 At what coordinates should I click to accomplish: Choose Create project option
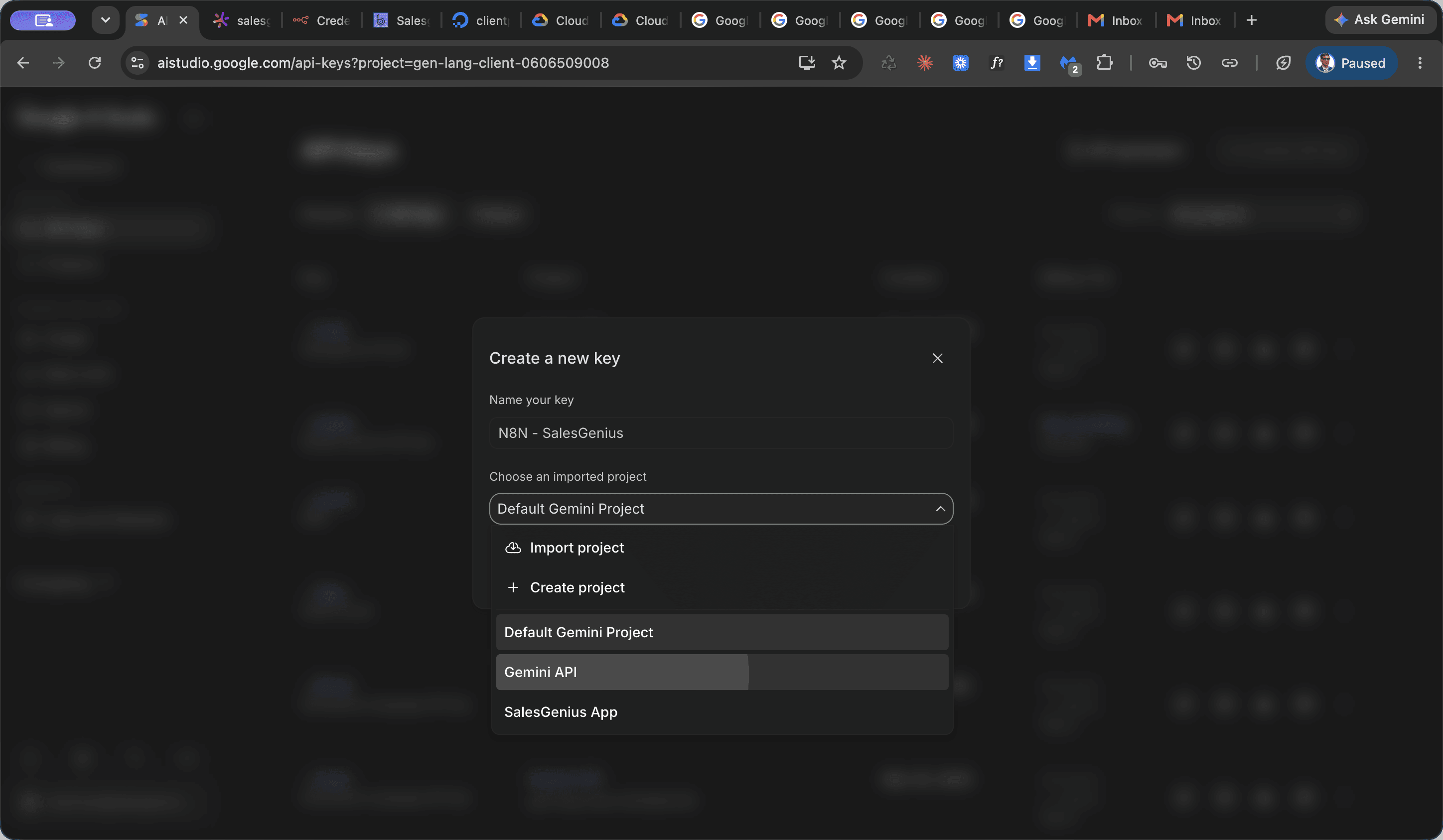click(721, 587)
